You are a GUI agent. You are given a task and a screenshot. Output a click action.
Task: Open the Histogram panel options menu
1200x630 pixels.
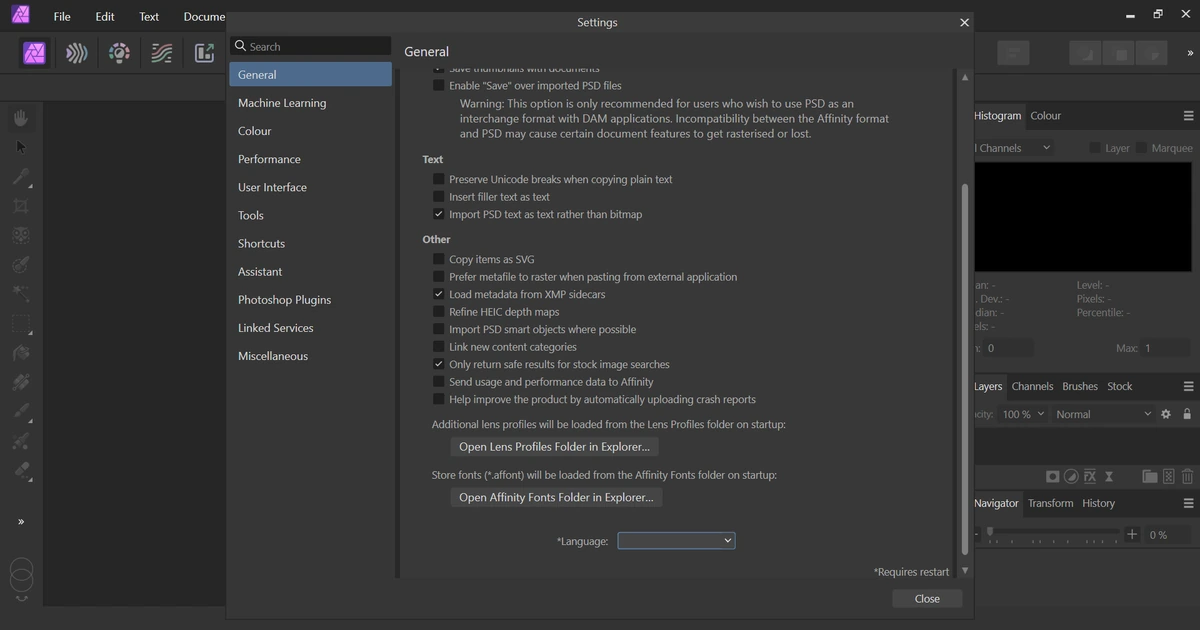pos(1188,116)
